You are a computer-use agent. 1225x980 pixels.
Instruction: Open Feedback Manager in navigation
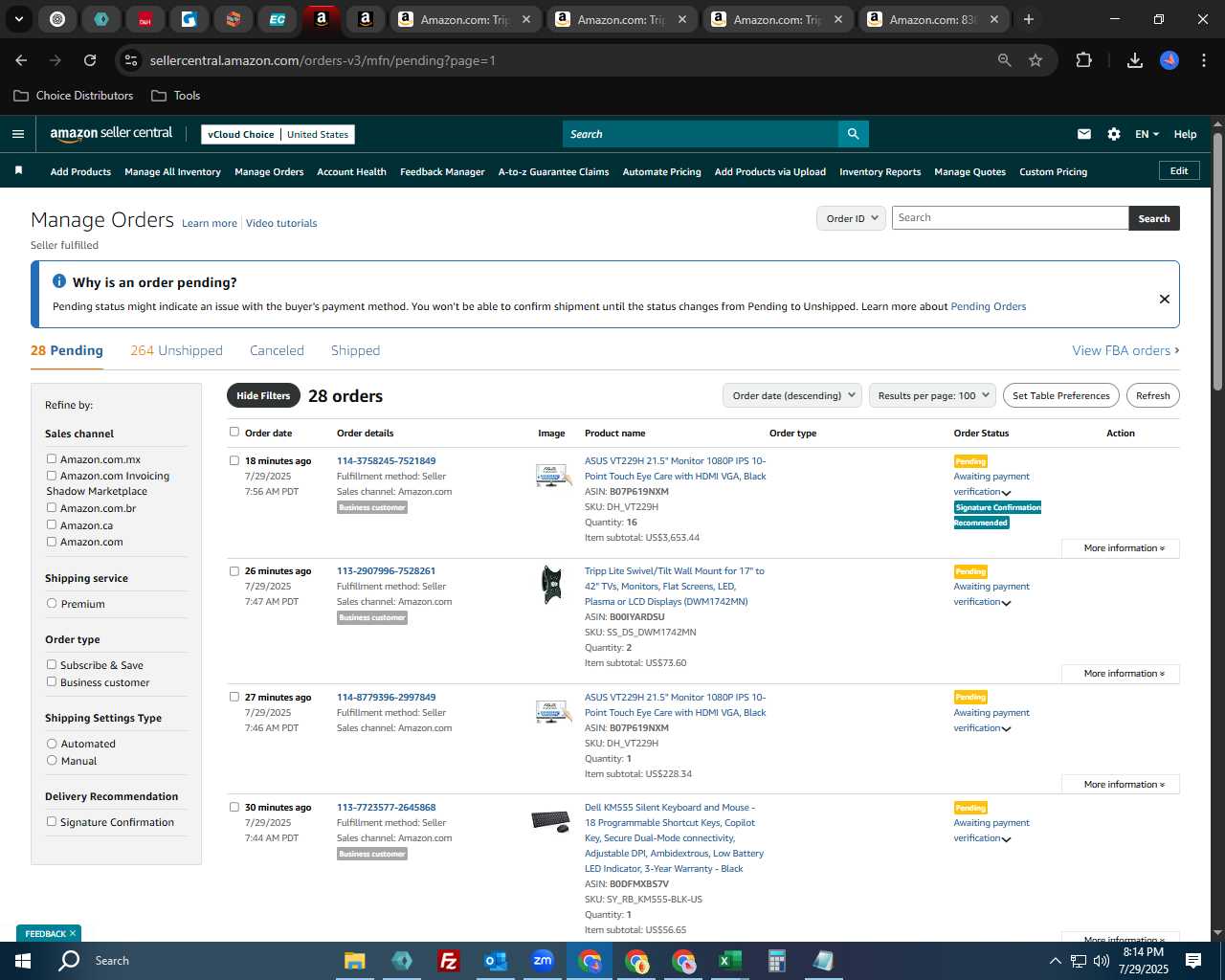click(x=442, y=171)
